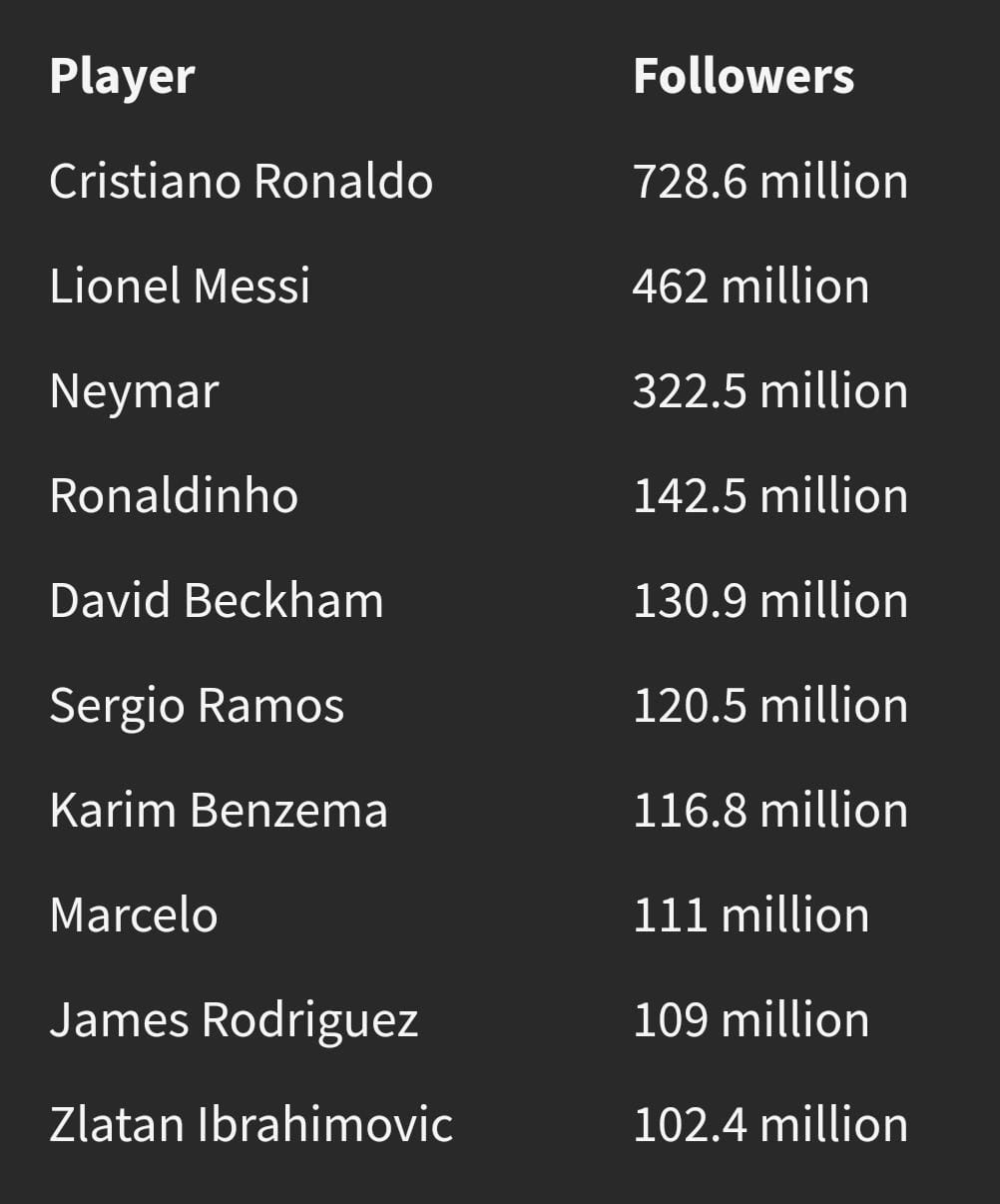Select the 462 million followers value
The height and width of the screenshot is (1204, 1000).
point(750,287)
